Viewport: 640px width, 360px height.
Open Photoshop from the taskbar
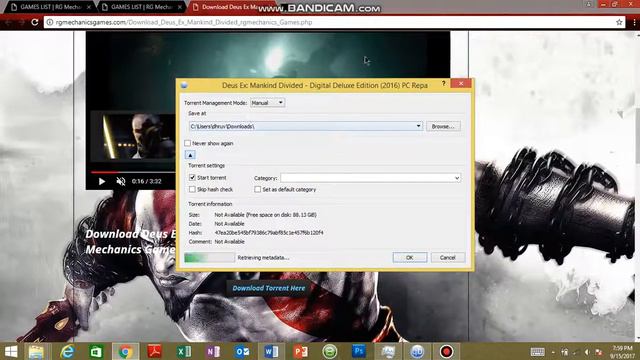359,351
